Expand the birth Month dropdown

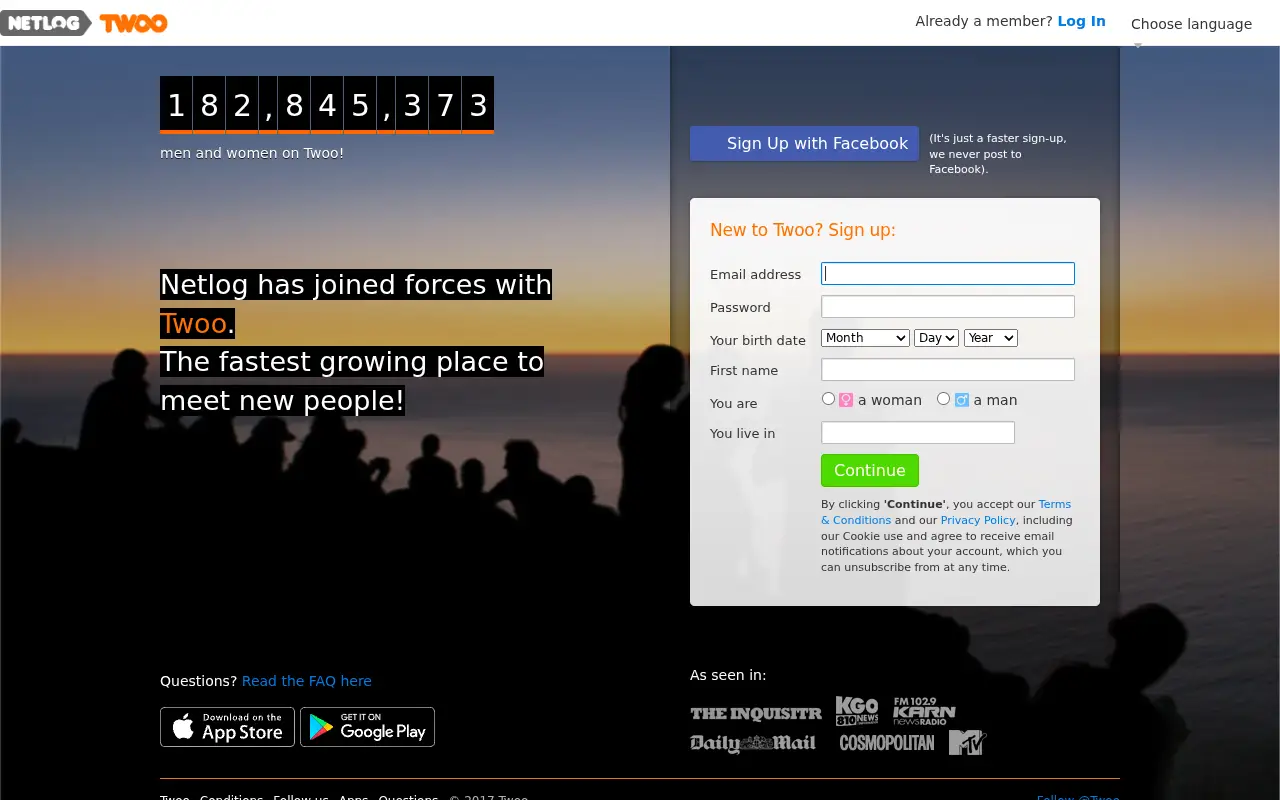pyautogui.click(x=865, y=338)
